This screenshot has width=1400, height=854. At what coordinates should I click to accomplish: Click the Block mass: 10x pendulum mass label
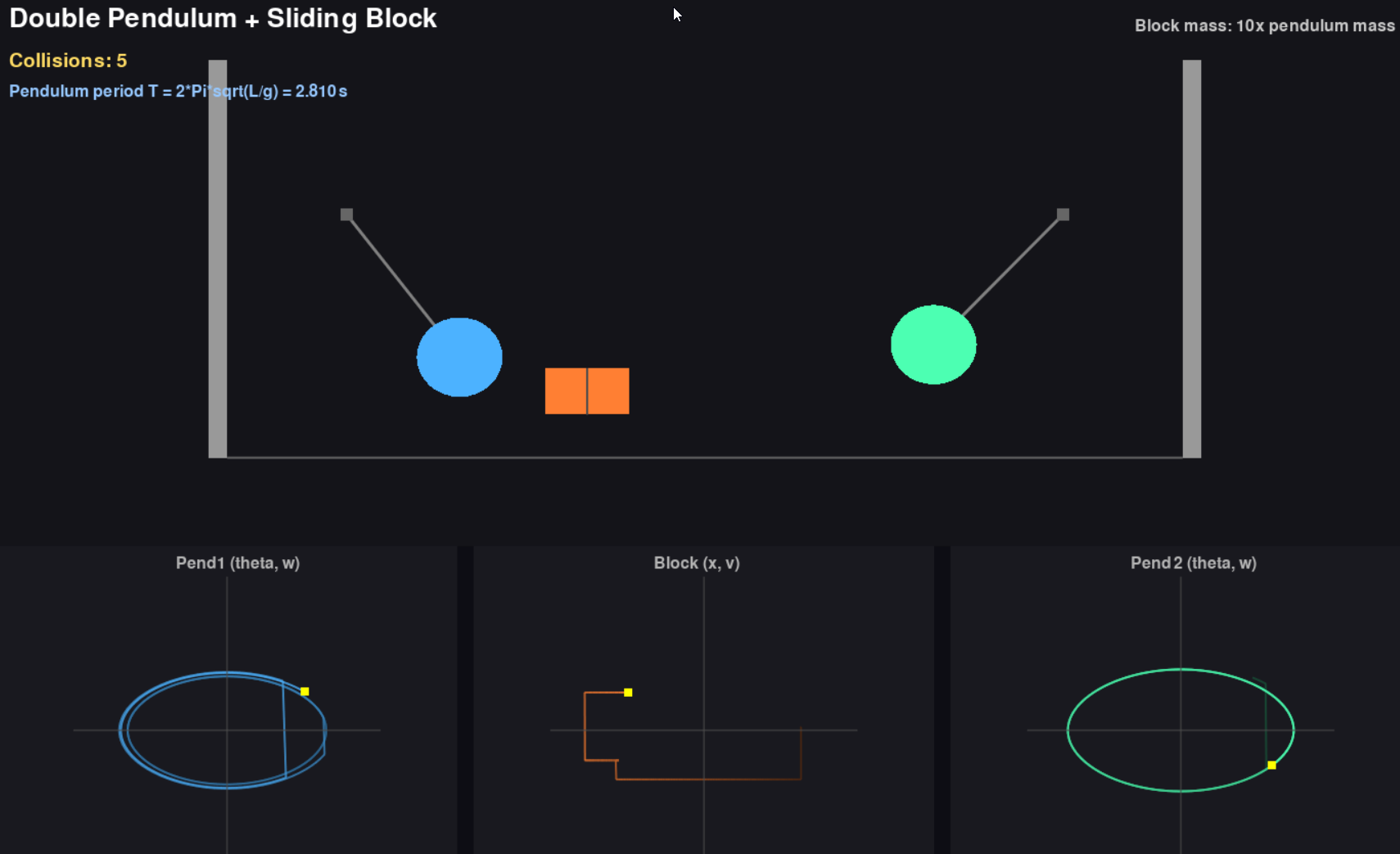[1265, 25]
